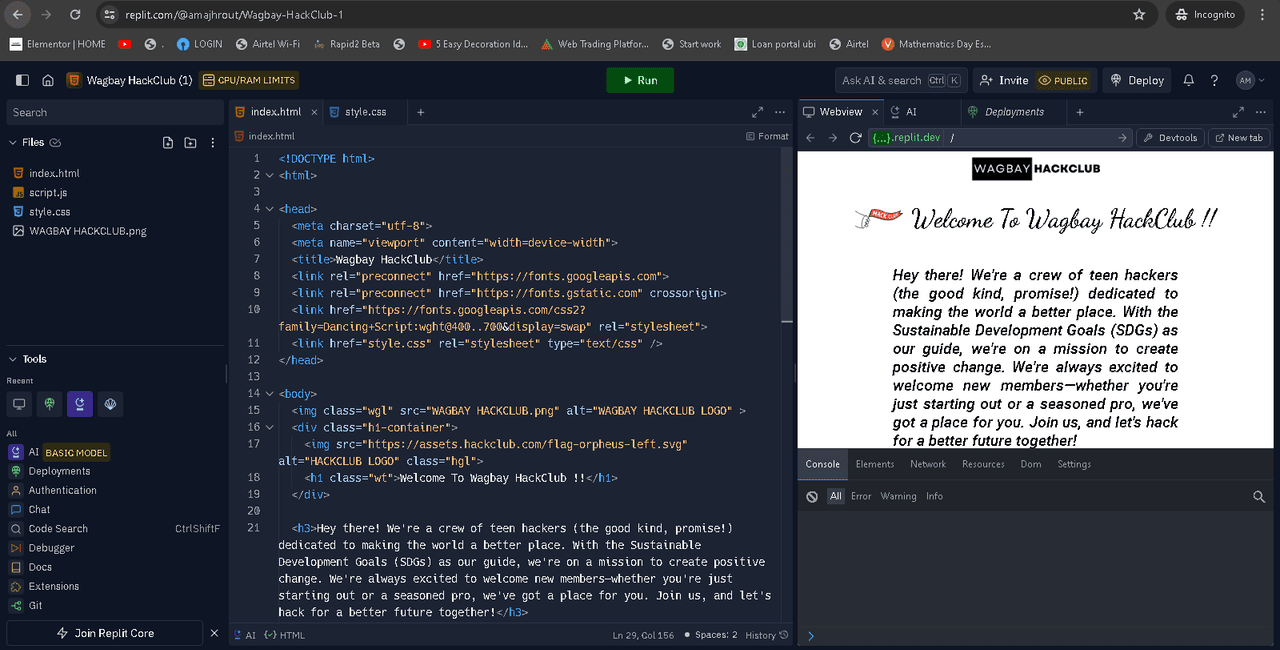Collapse the Tools section
This screenshot has height=650, width=1280.
tap(13, 359)
